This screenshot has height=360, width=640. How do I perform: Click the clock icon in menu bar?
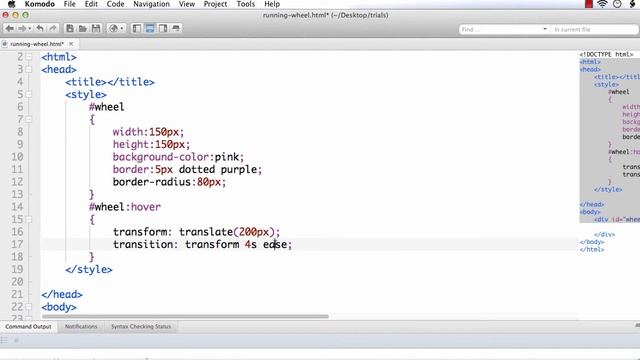click(x=617, y=4)
